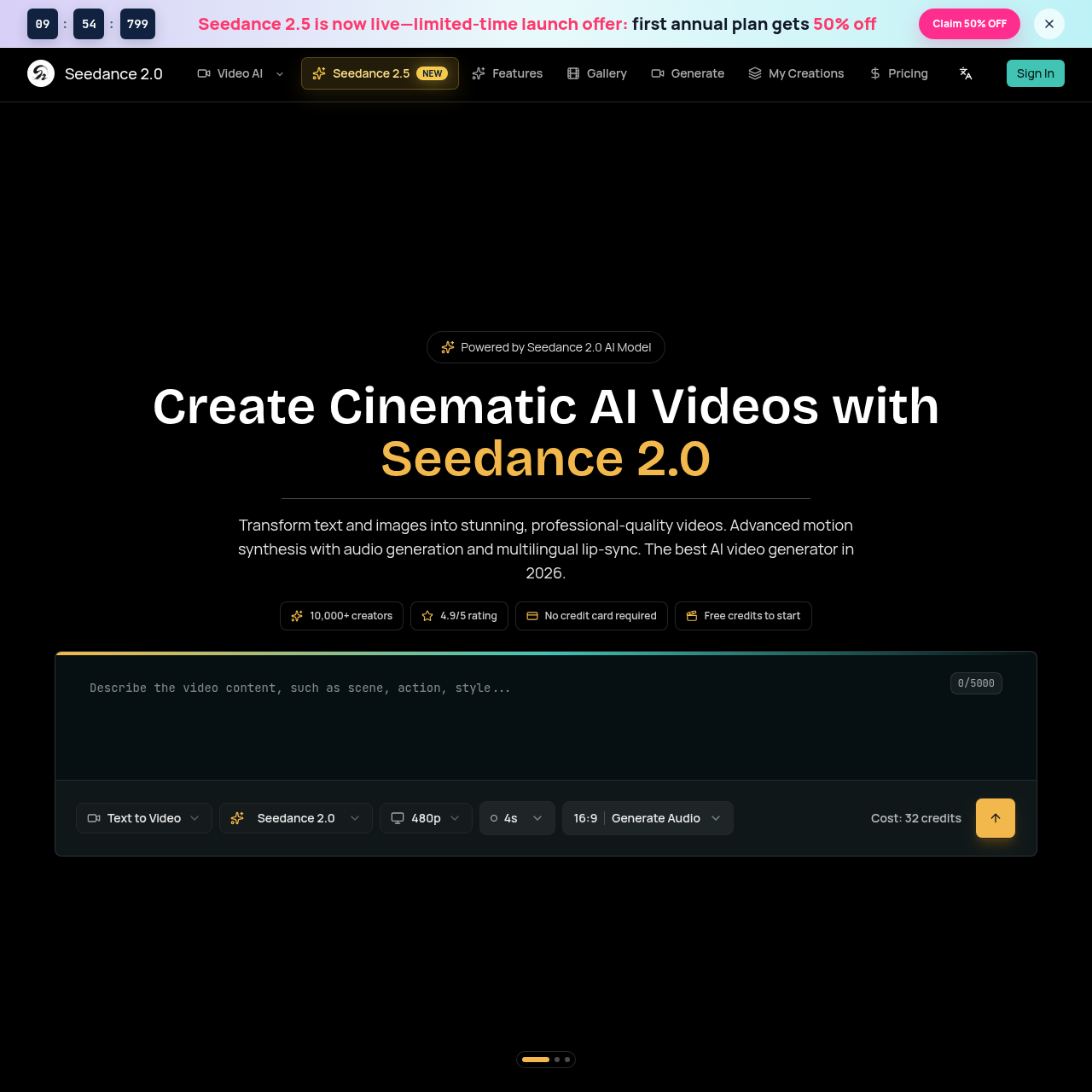Open the Seedance 2.5 NEW tab

(380, 73)
